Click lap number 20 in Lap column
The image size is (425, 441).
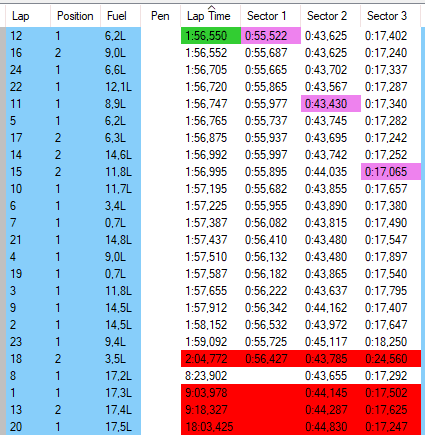tap(16, 427)
